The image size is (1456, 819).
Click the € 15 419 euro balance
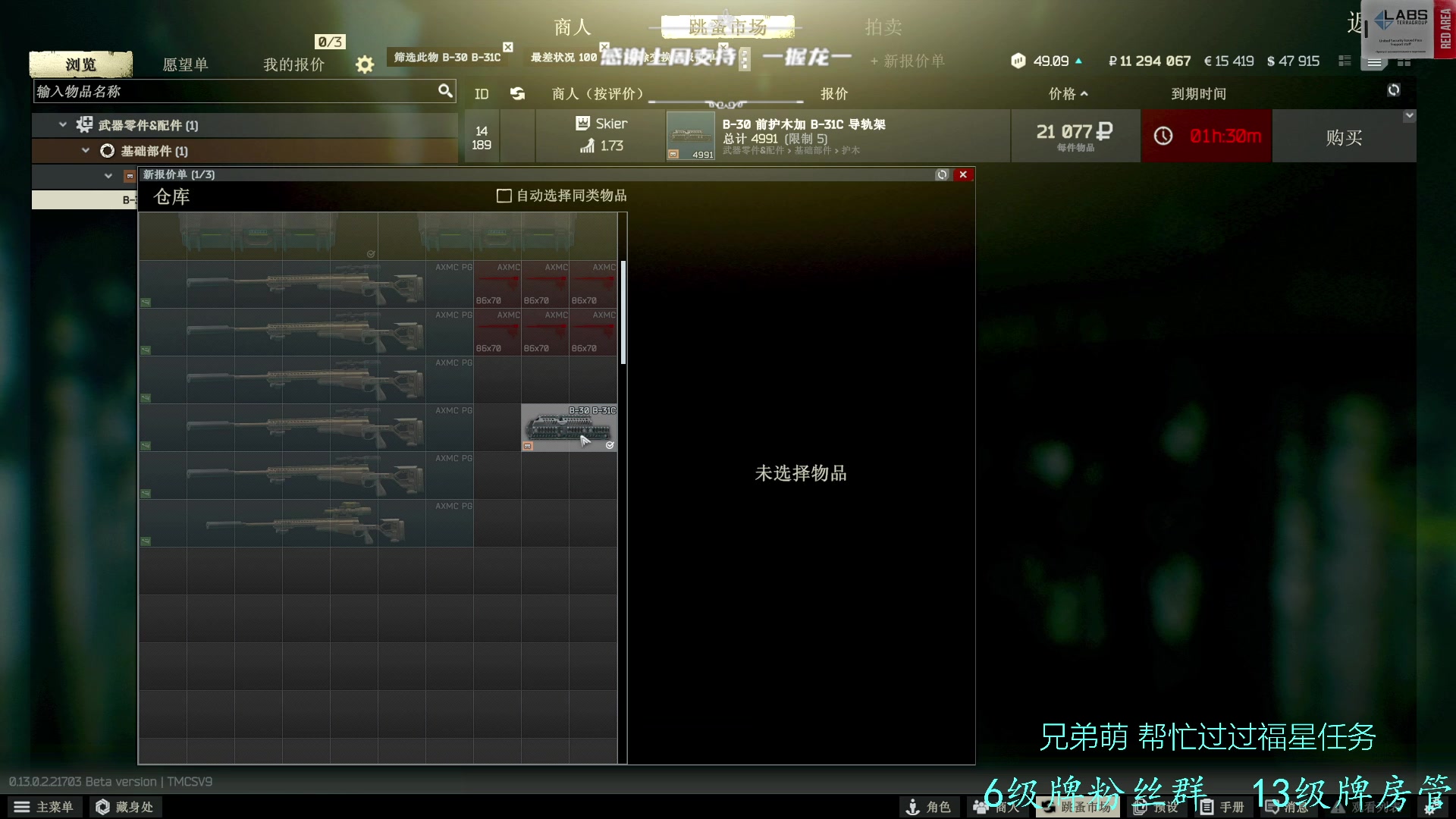click(1228, 61)
